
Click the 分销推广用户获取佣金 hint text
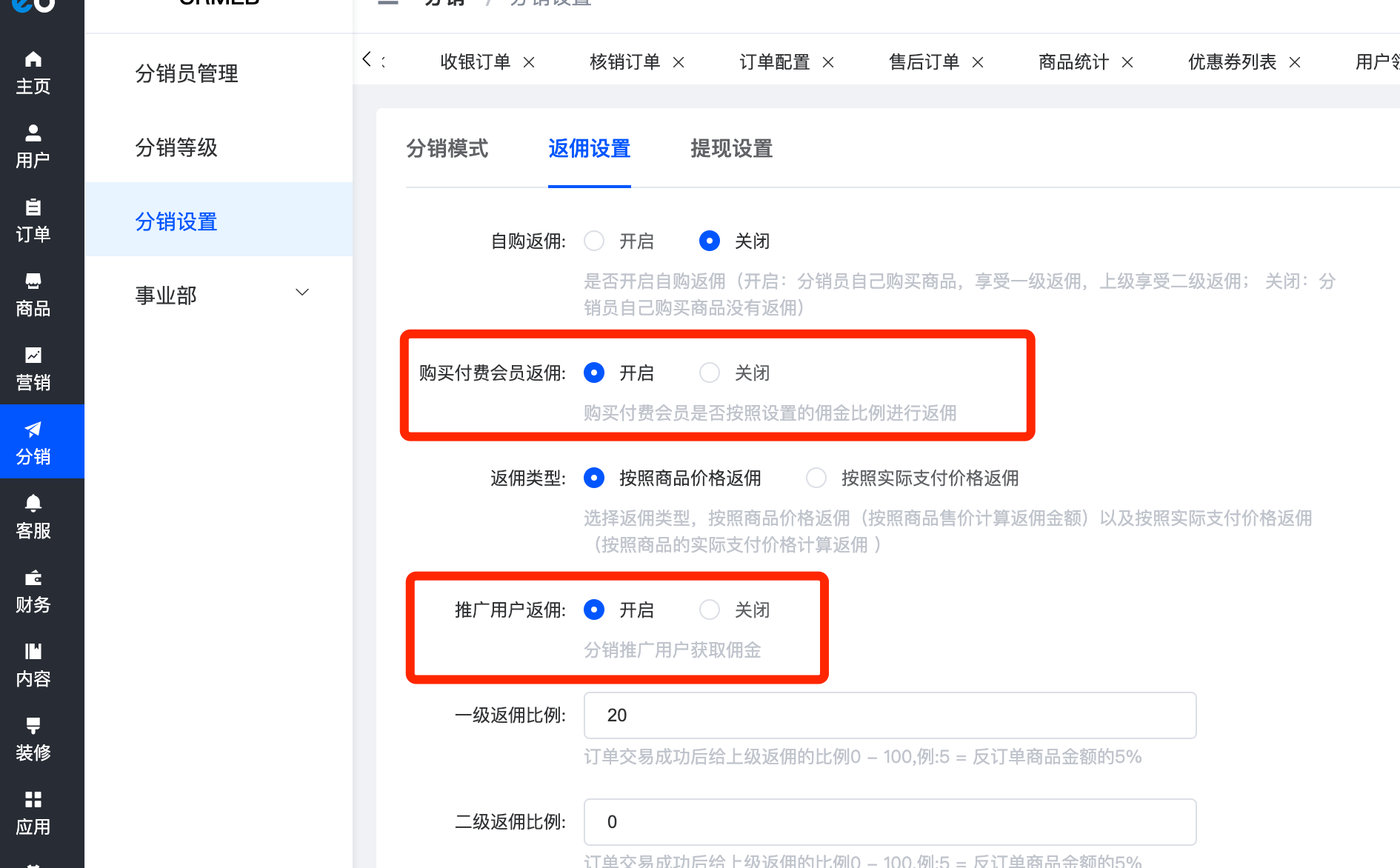click(x=673, y=650)
